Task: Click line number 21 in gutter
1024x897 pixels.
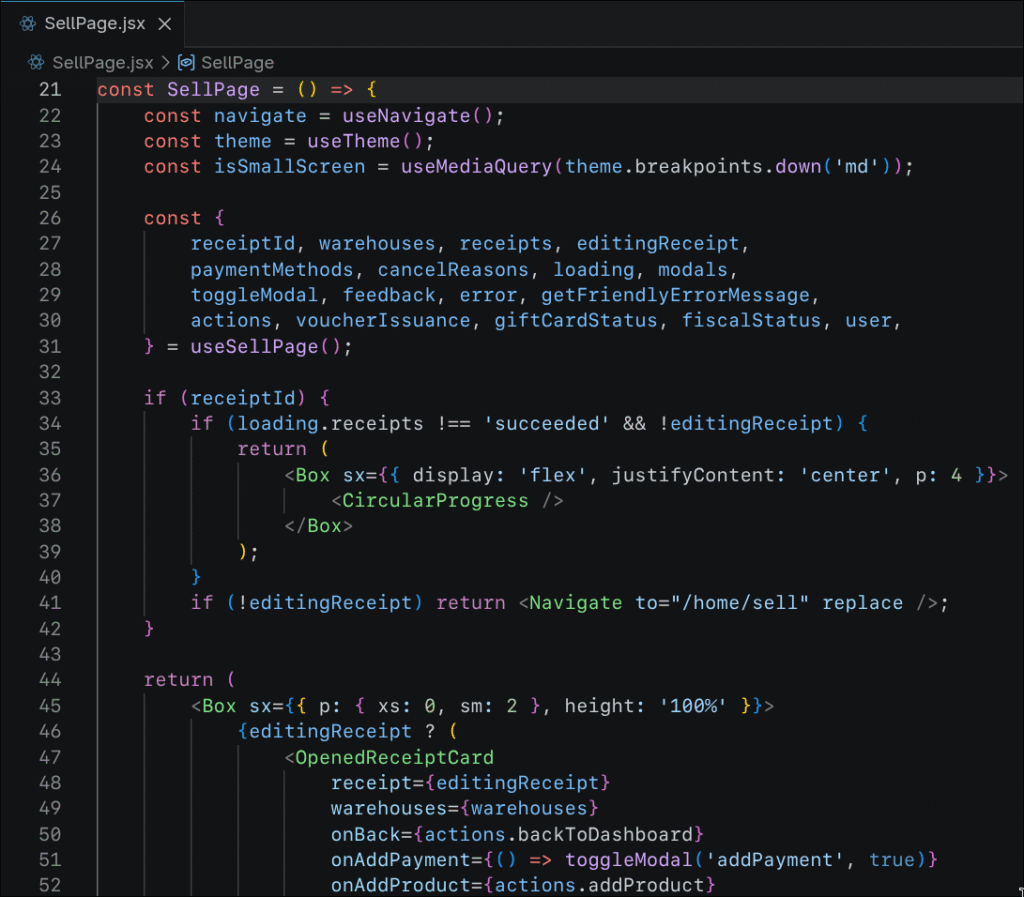Action: click(50, 89)
